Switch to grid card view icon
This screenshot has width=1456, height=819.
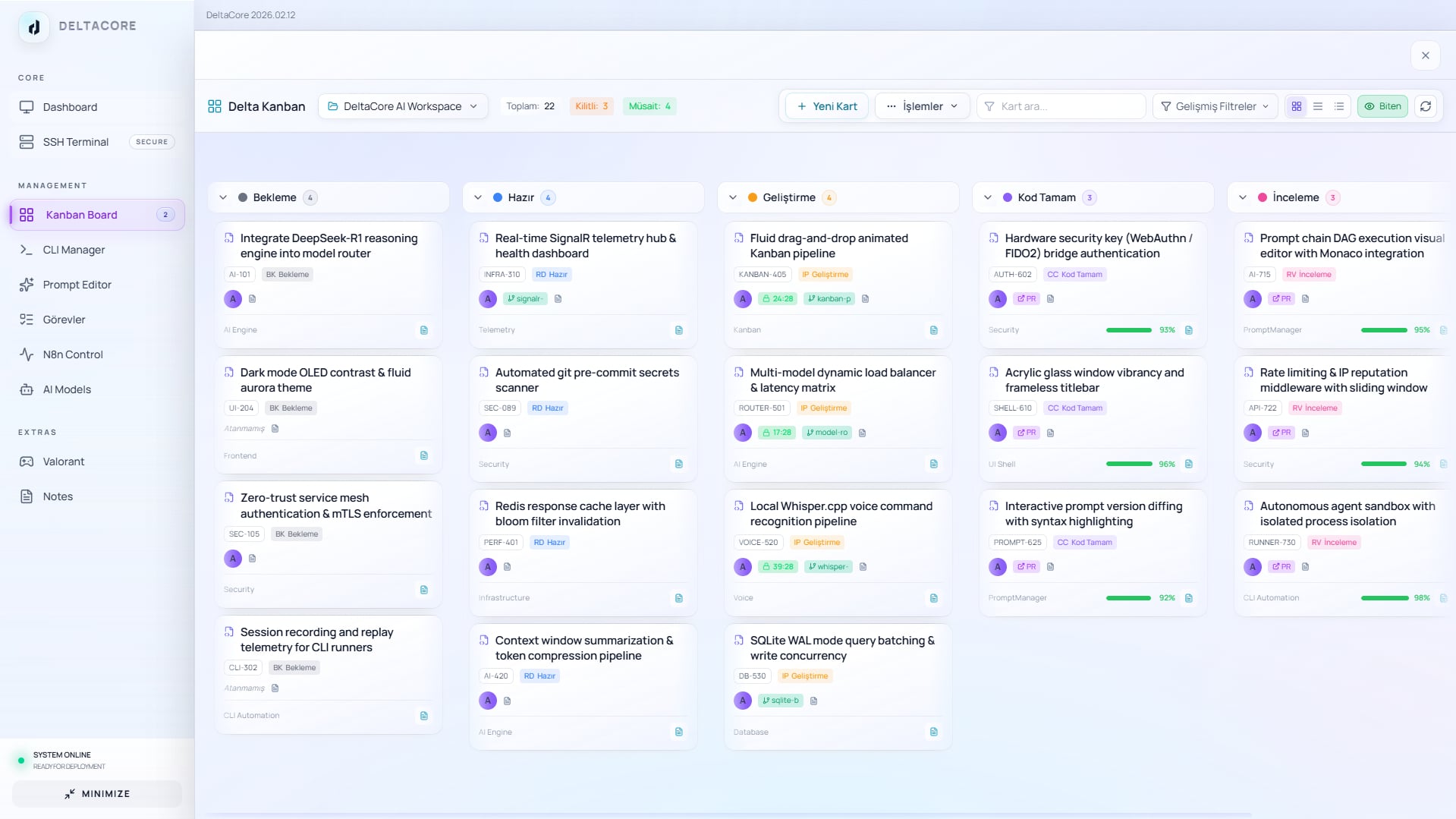pyautogui.click(x=1297, y=106)
